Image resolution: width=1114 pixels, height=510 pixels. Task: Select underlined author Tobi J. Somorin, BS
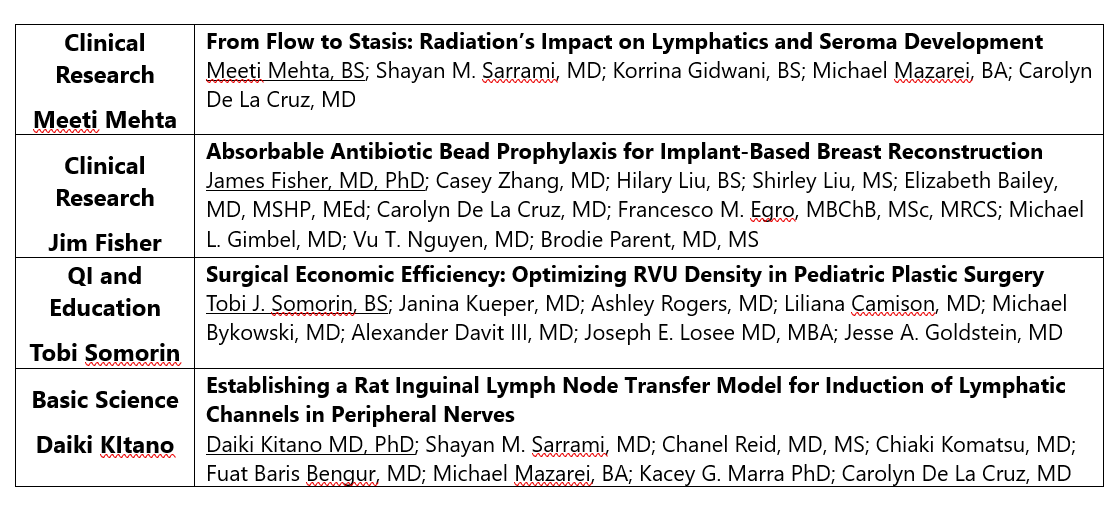pos(297,304)
